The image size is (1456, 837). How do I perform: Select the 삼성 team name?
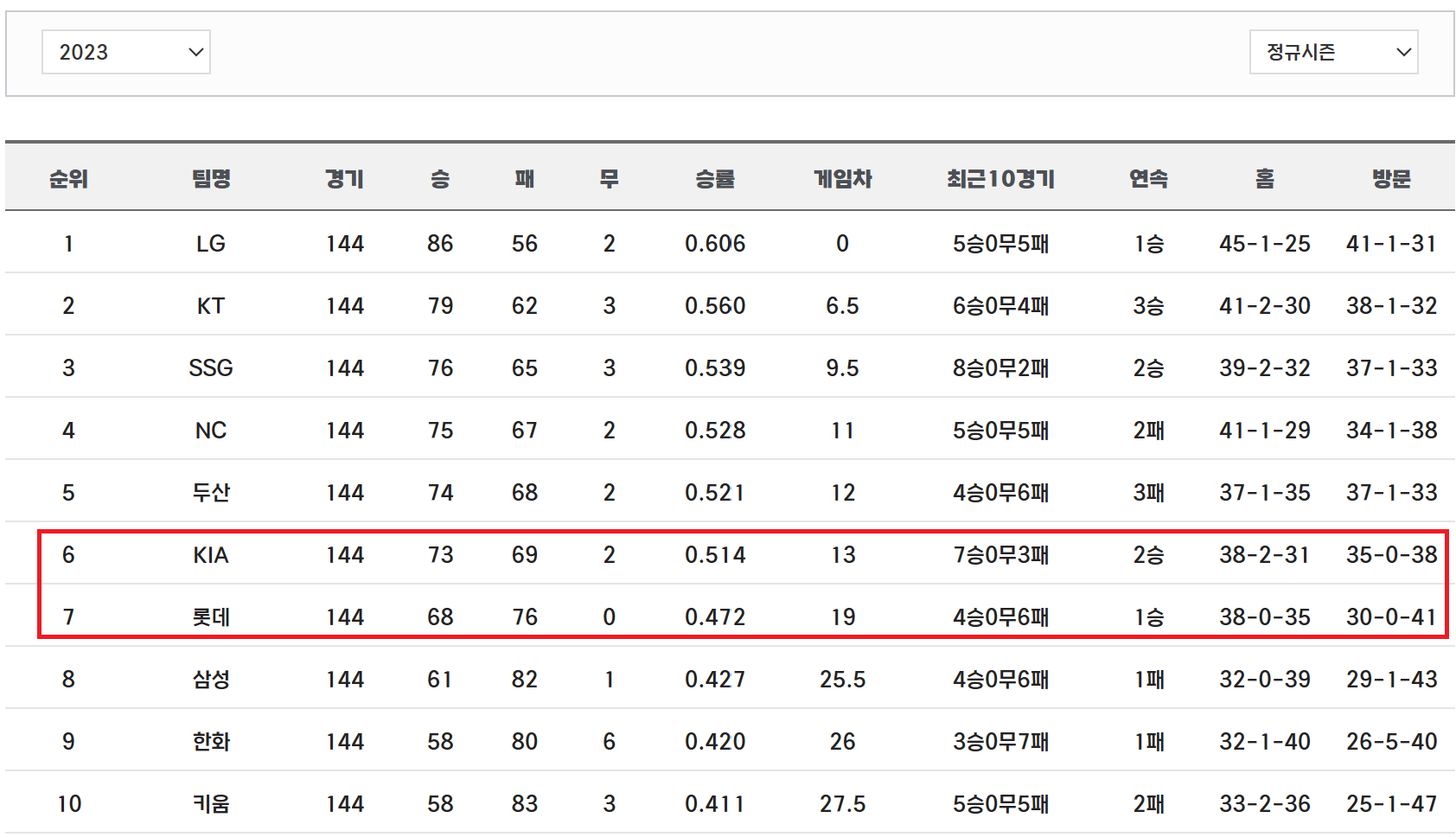pyautogui.click(x=211, y=680)
